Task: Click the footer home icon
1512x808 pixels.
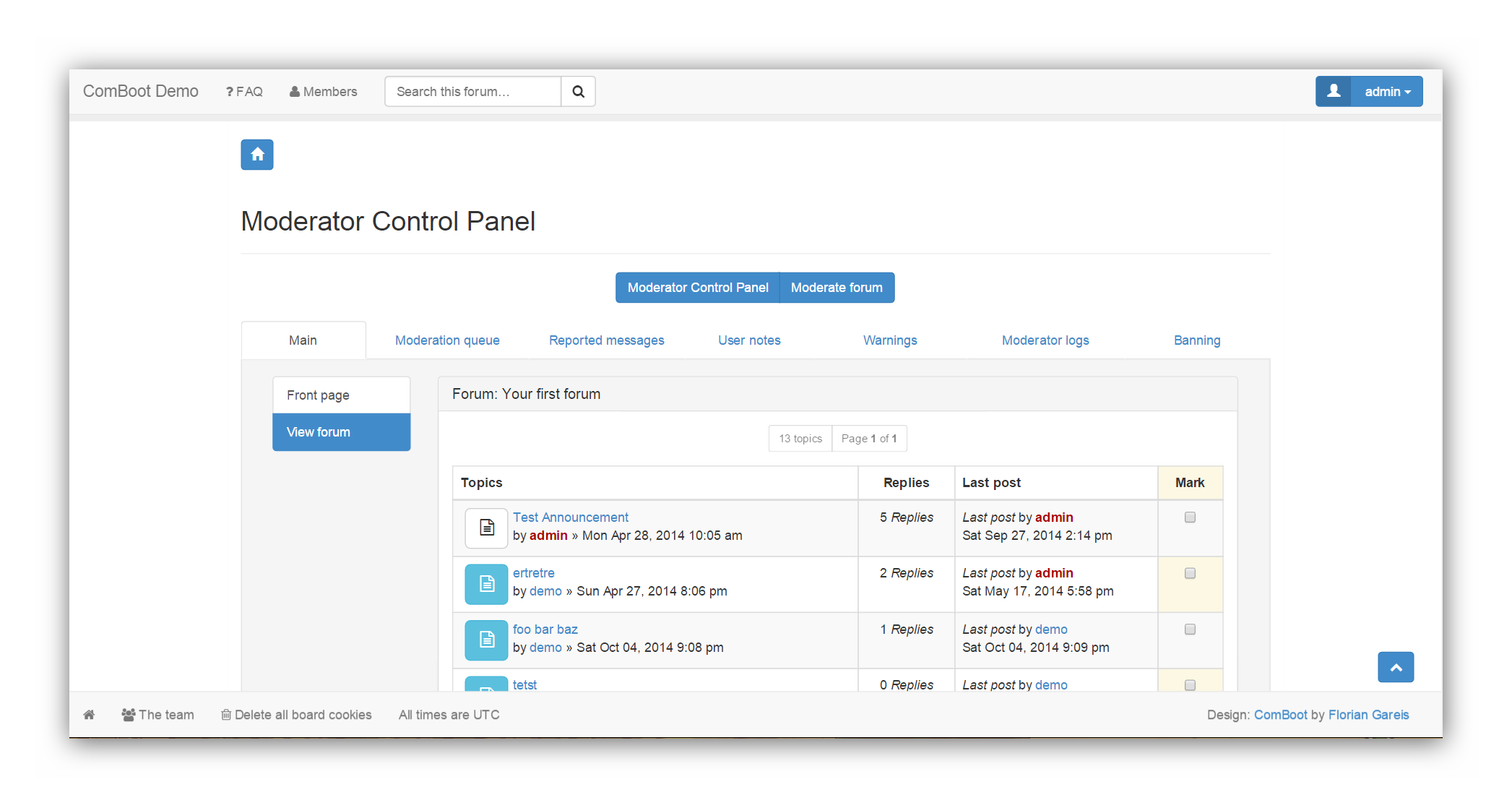Action: (89, 715)
